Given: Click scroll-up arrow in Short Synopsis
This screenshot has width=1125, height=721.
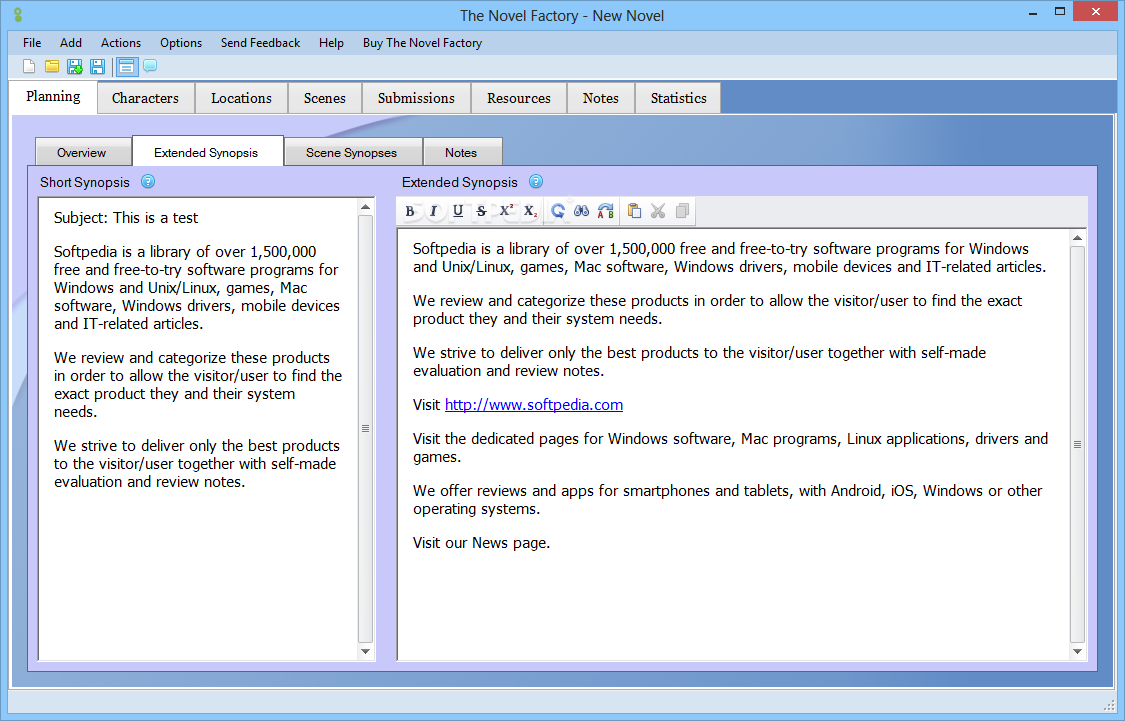Looking at the screenshot, I should (365, 207).
